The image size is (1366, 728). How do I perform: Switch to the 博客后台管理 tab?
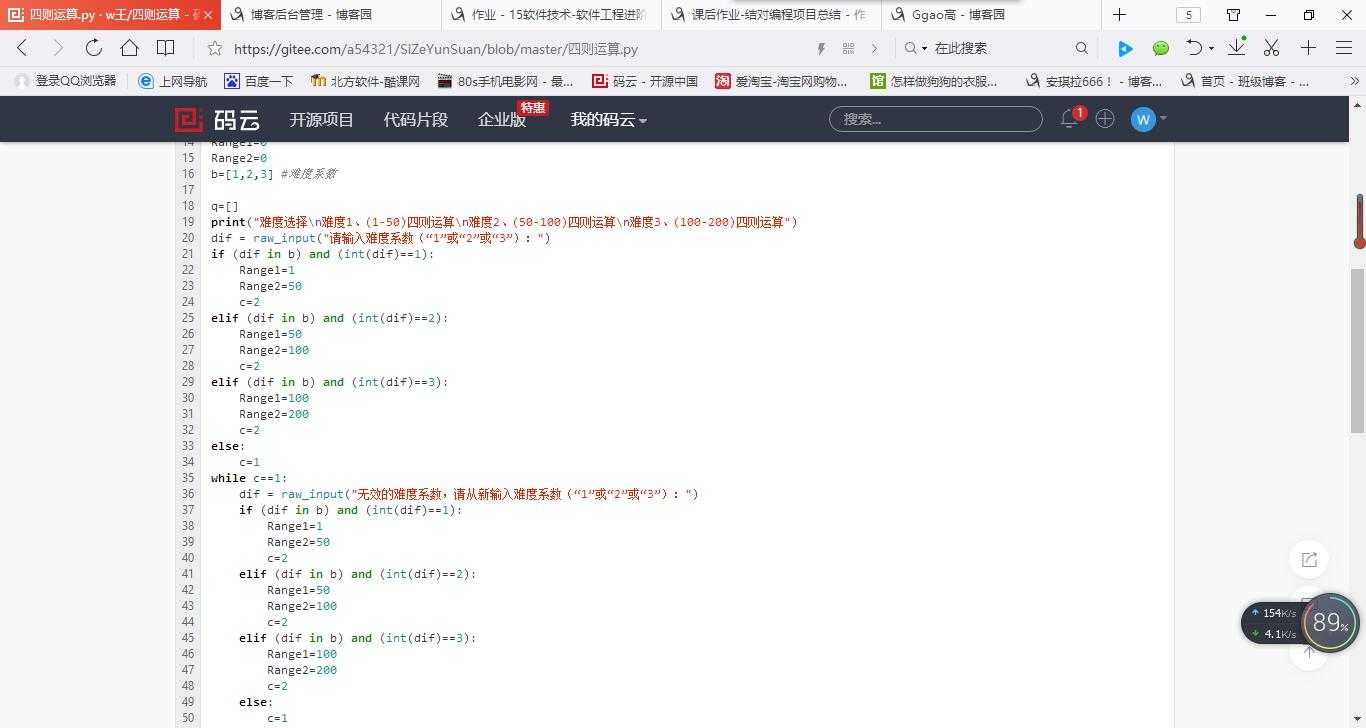330,15
